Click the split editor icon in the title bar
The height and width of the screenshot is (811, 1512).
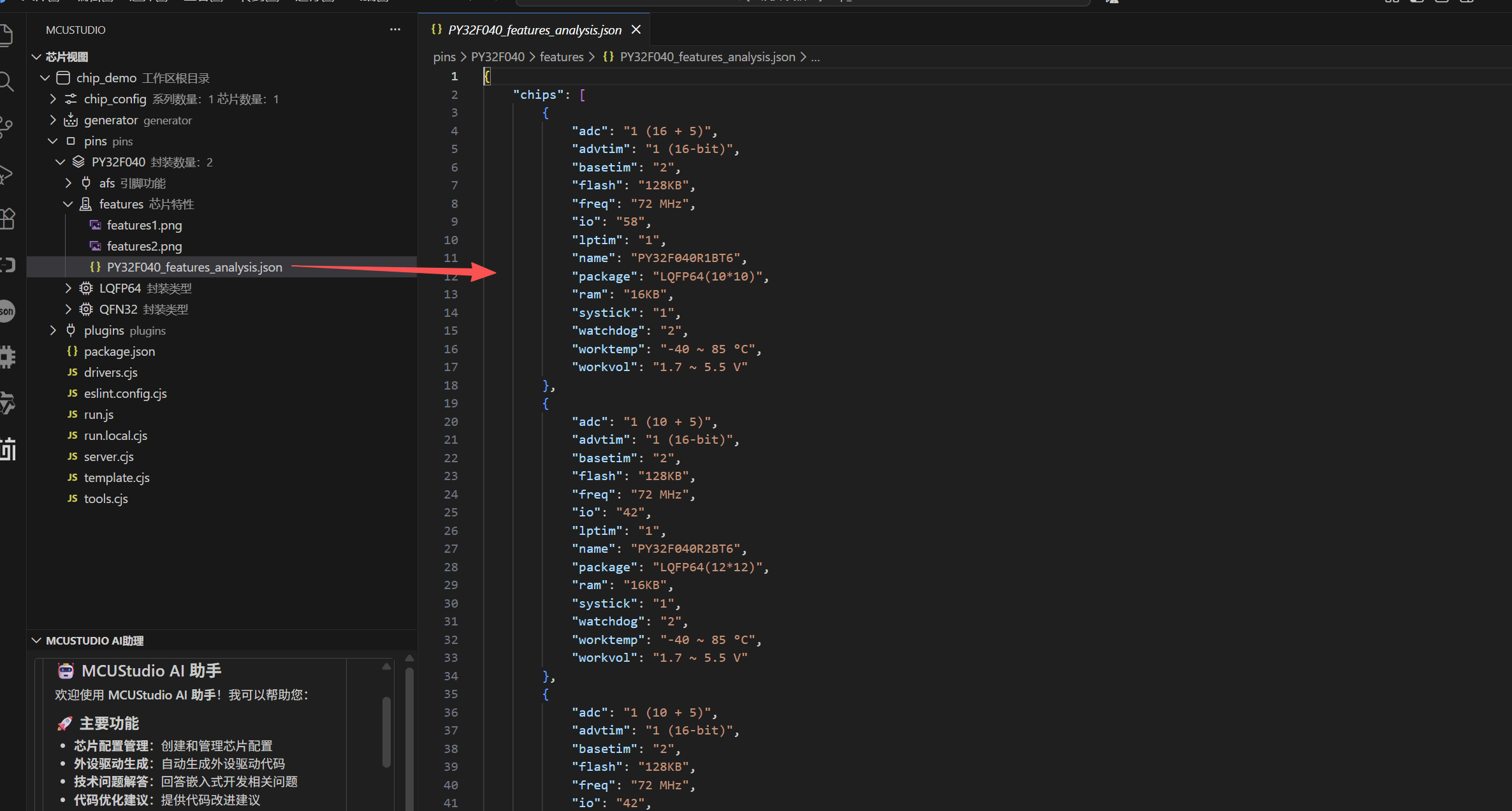click(x=1392, y=2)
